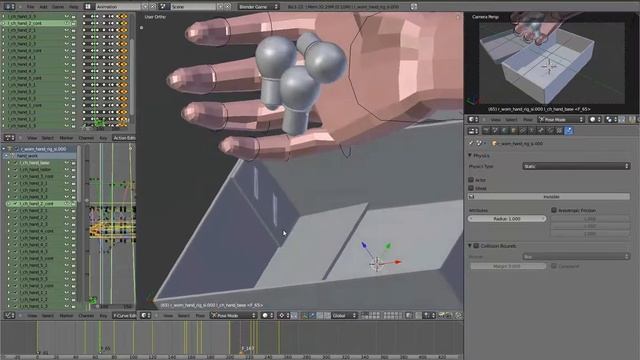Add new scene with plus button
Screen dimensions: 640x360
[220, 7]
